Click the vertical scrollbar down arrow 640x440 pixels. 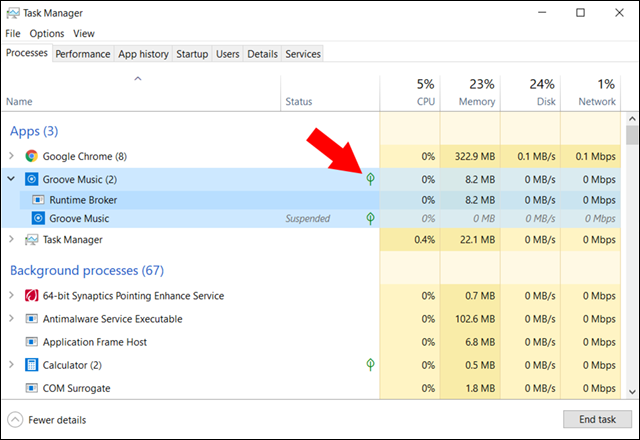631,391
